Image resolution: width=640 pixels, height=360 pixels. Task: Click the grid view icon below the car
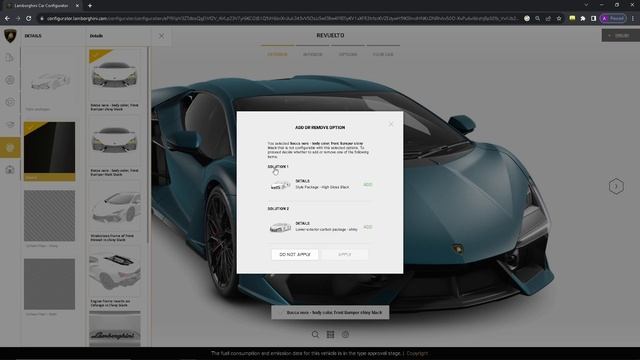pyautogui.click(x=330, y=334)
